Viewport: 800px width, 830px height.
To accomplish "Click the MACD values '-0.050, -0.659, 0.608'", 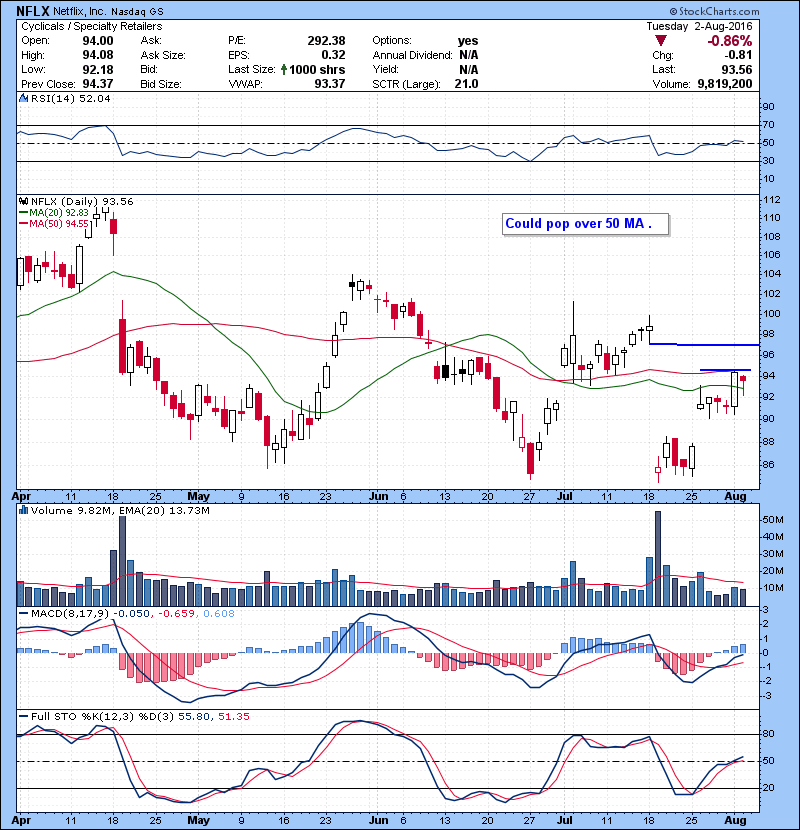I will point(174,614).
